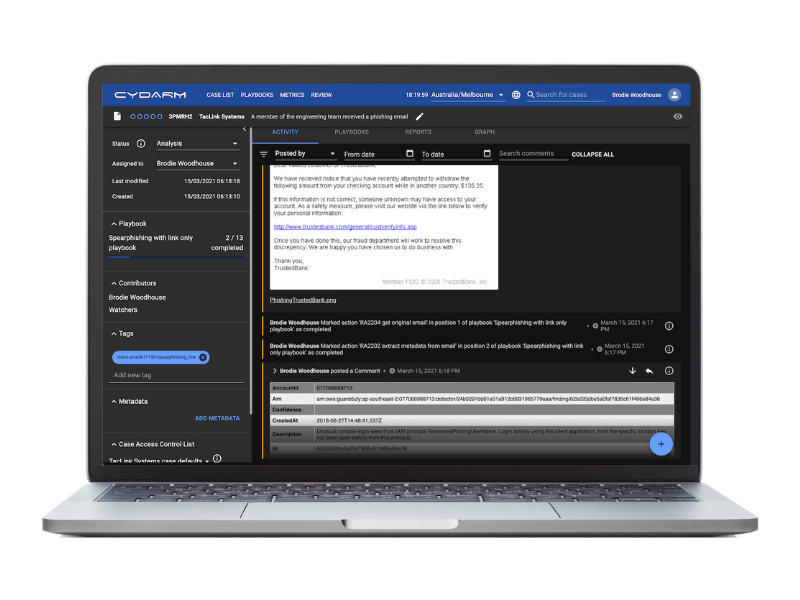800x600 pixels.
Task: Click the filter list icon
Action: [x=264, y=154]
